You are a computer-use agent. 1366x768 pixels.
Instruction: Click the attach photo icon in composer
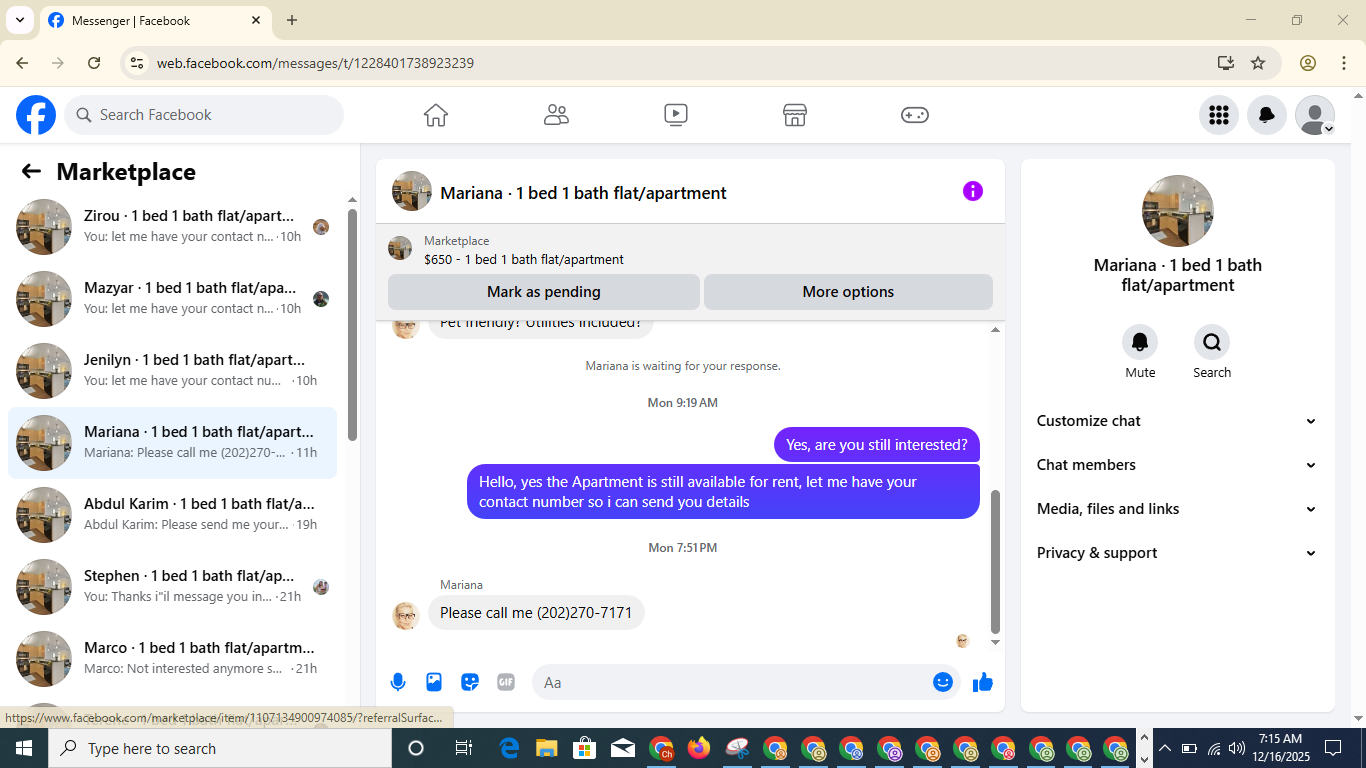pyautogui.click(x=434, y=682)
